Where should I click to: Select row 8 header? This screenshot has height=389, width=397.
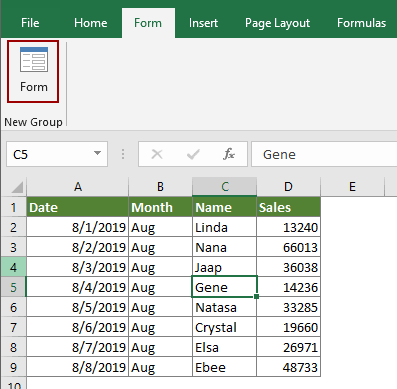(14, 347)
